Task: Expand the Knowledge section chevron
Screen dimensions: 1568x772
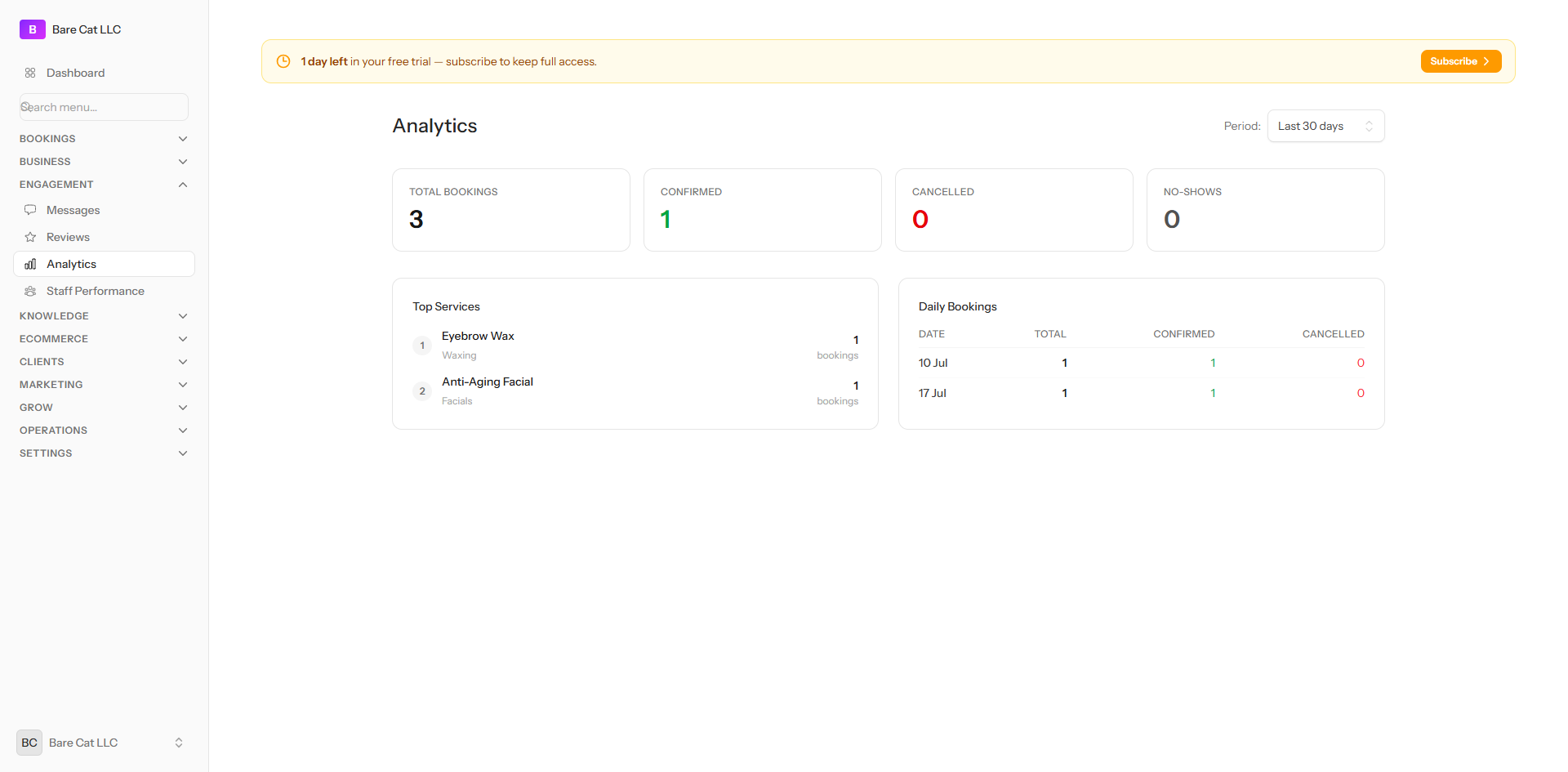Action: click(183, 316)
